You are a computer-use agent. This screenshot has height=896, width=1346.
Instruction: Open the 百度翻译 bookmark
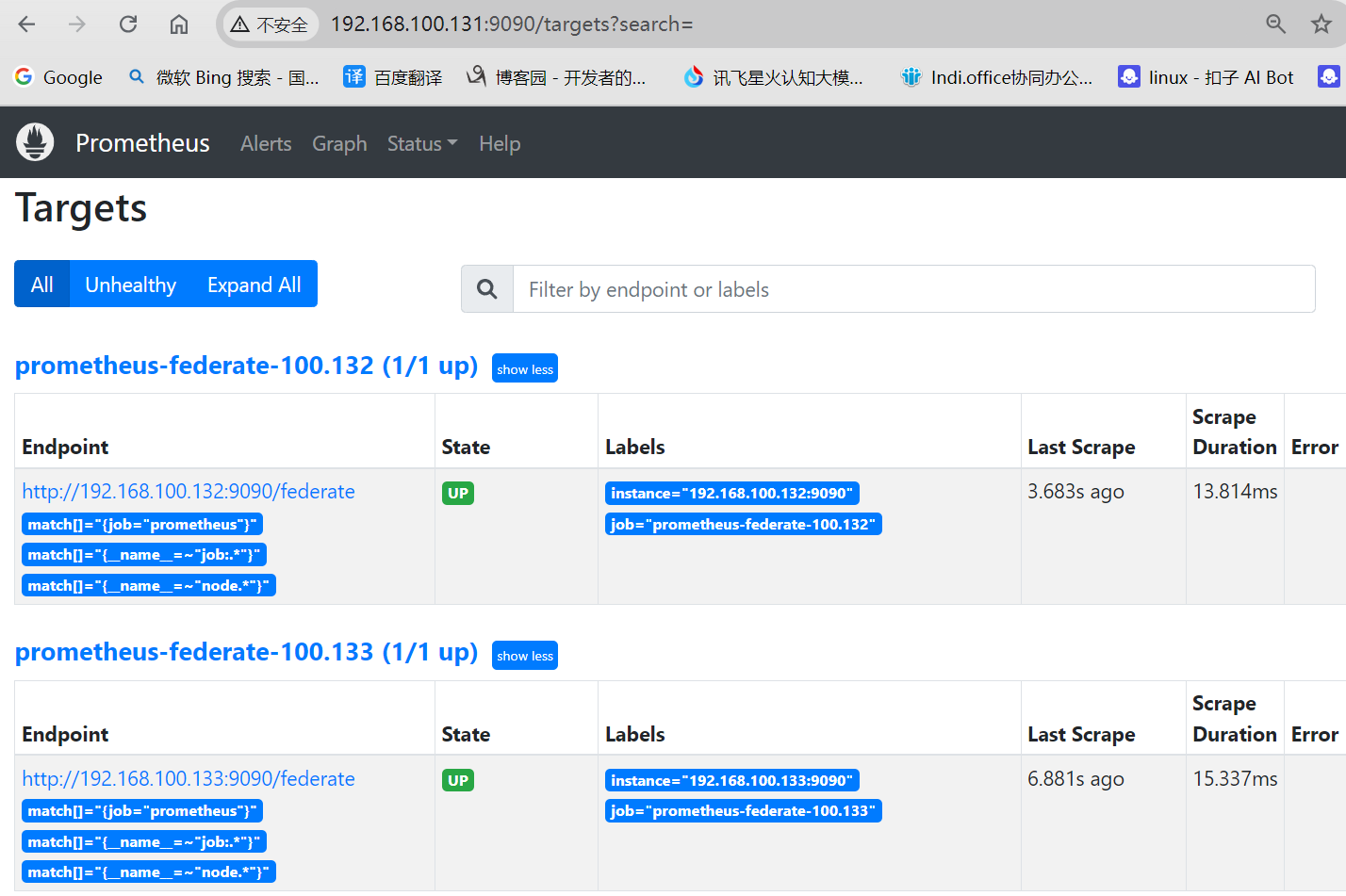(x=393, y=77)
